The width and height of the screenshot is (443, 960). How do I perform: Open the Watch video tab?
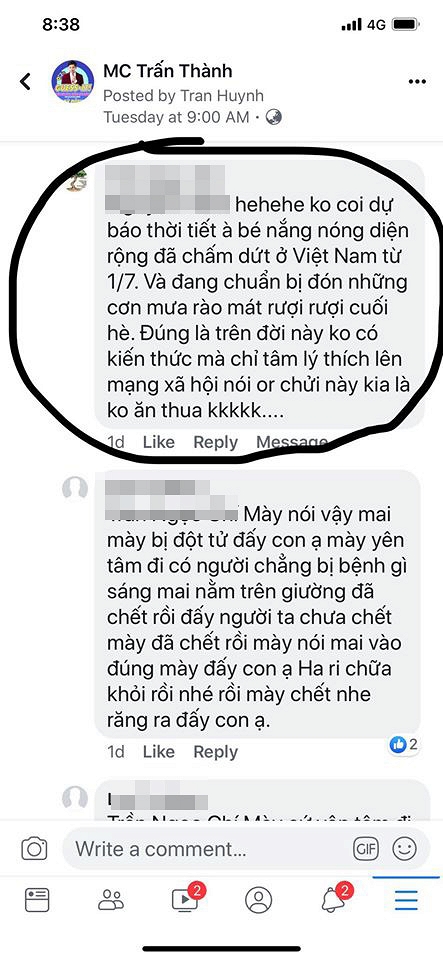tap(185, 898)
